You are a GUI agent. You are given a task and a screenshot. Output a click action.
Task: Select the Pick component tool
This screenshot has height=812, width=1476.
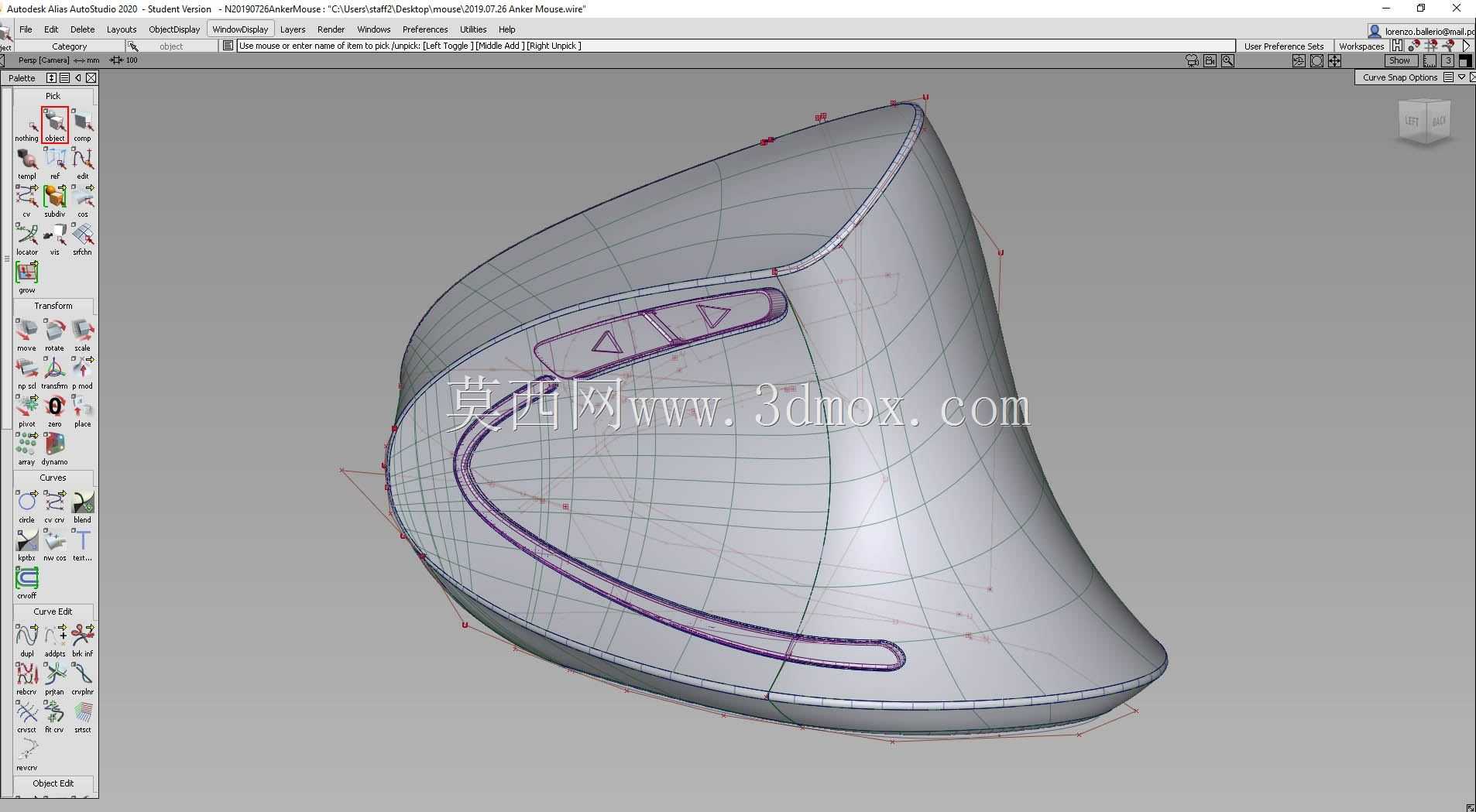click(82, 125)
